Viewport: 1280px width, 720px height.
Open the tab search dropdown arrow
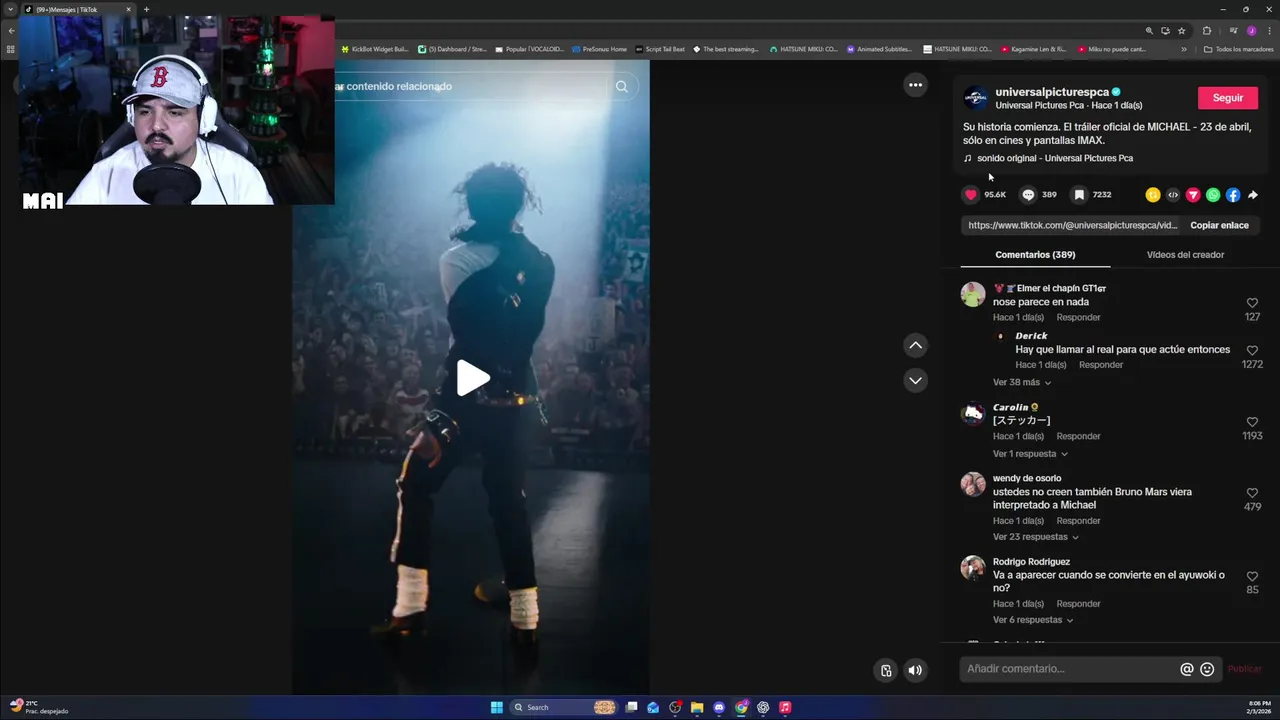click(x=11, y=9)
